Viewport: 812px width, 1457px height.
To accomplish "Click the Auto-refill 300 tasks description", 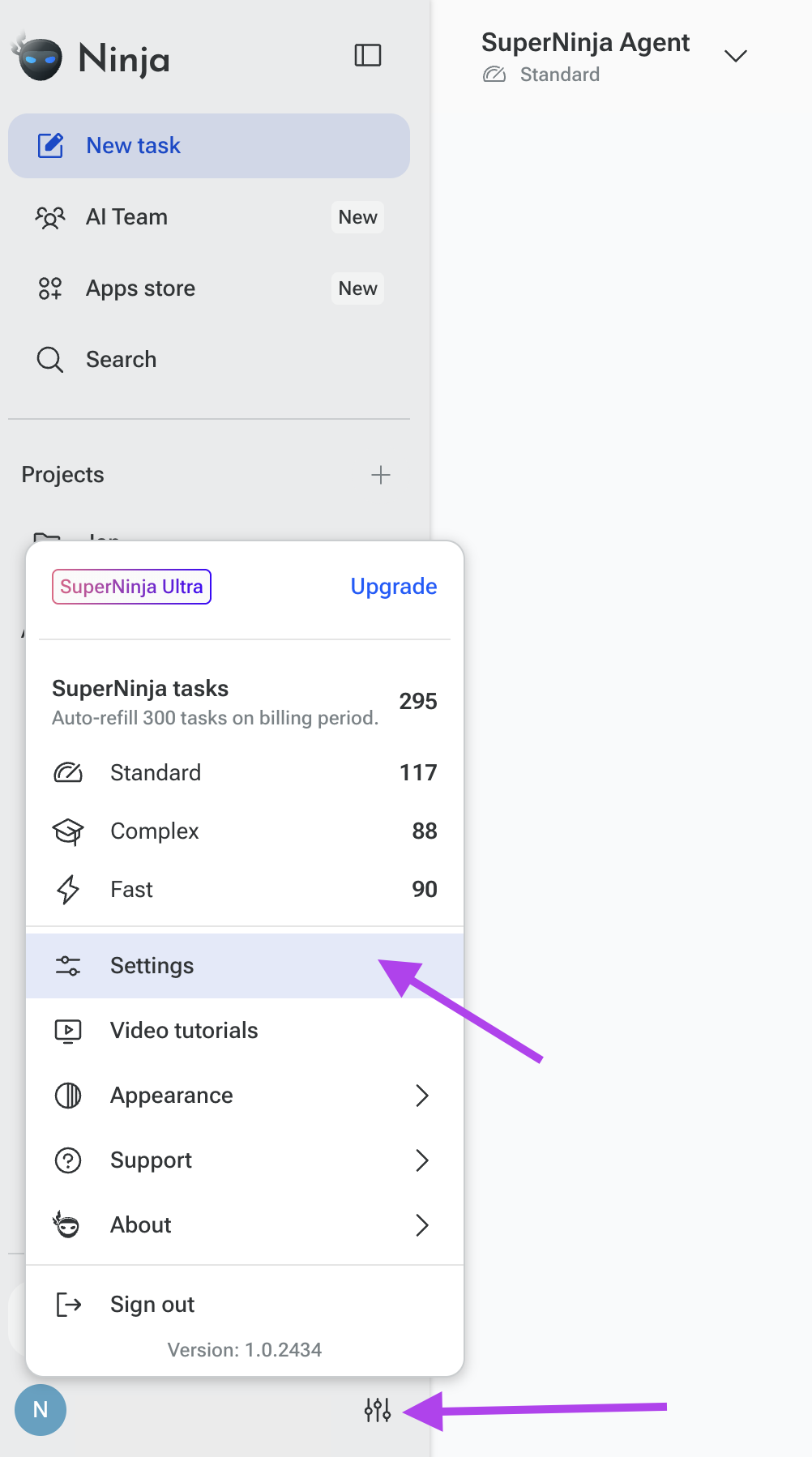I will (x=216, y=718).
